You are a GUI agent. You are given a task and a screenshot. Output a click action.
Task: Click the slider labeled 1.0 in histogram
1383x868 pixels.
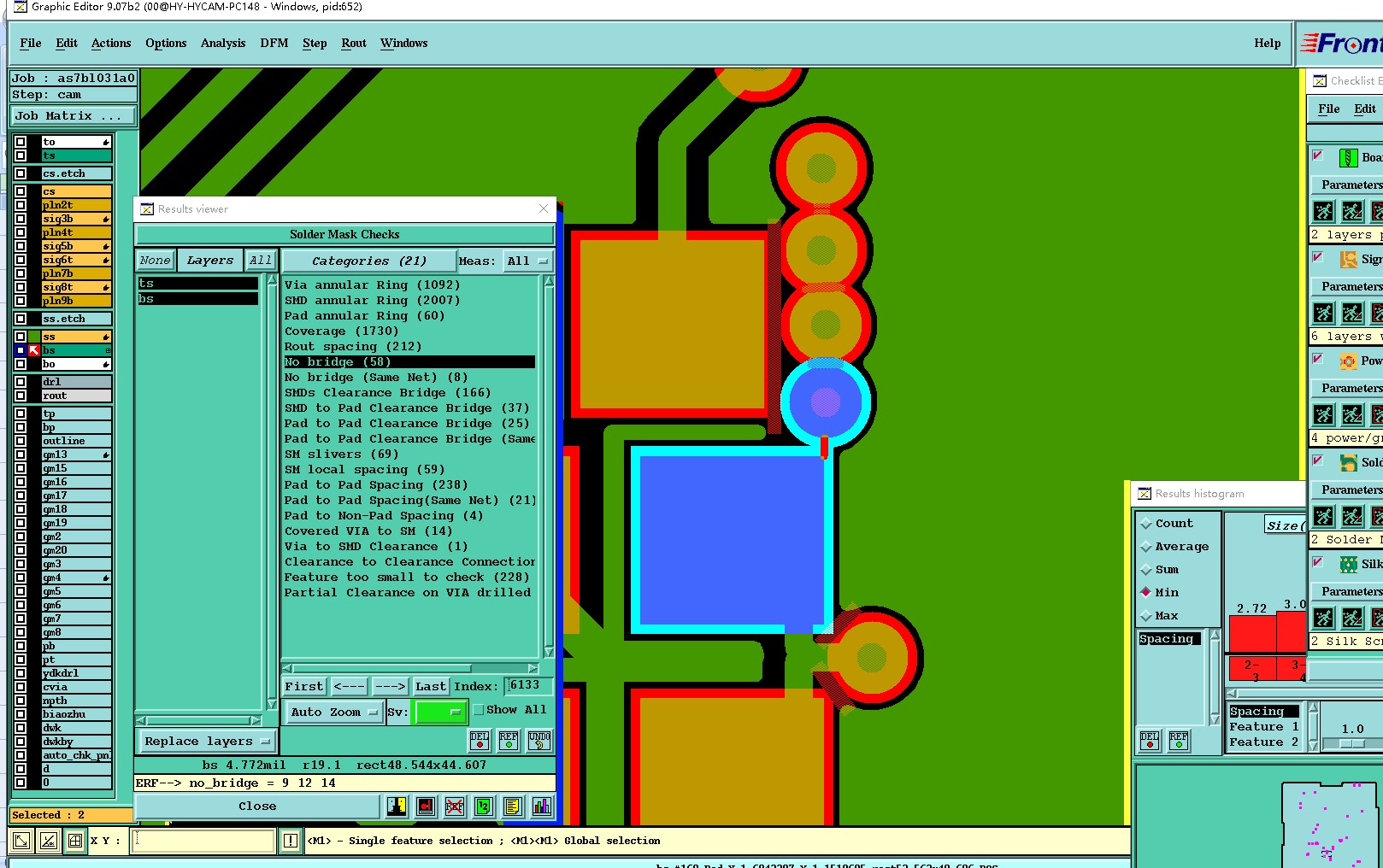click(1352, 743)
